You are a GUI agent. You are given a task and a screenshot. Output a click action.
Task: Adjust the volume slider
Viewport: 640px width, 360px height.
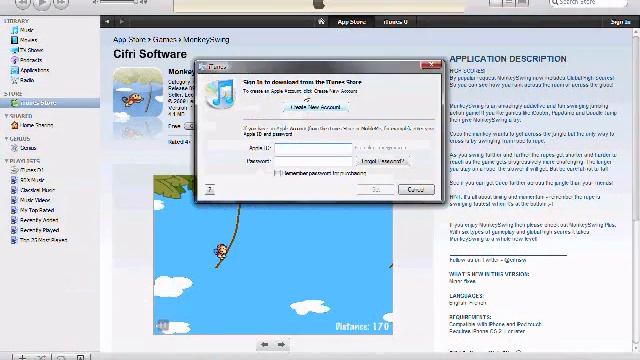(119, 2)
